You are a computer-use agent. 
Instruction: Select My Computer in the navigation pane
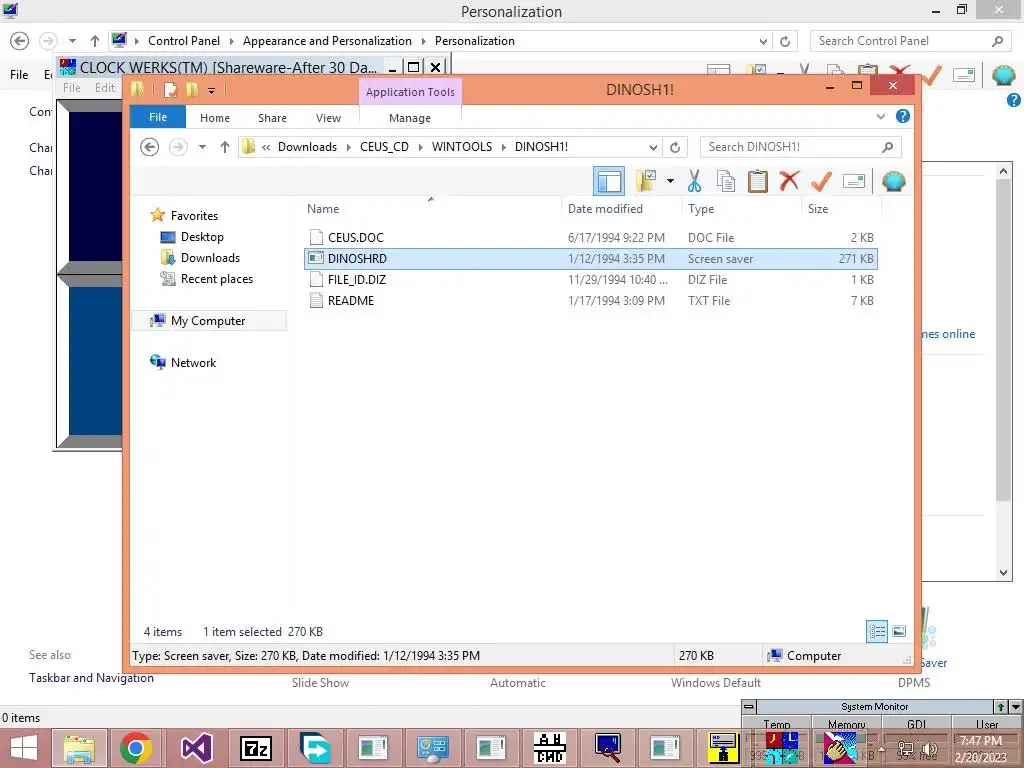pyautogui.click(x=208, y=321)
